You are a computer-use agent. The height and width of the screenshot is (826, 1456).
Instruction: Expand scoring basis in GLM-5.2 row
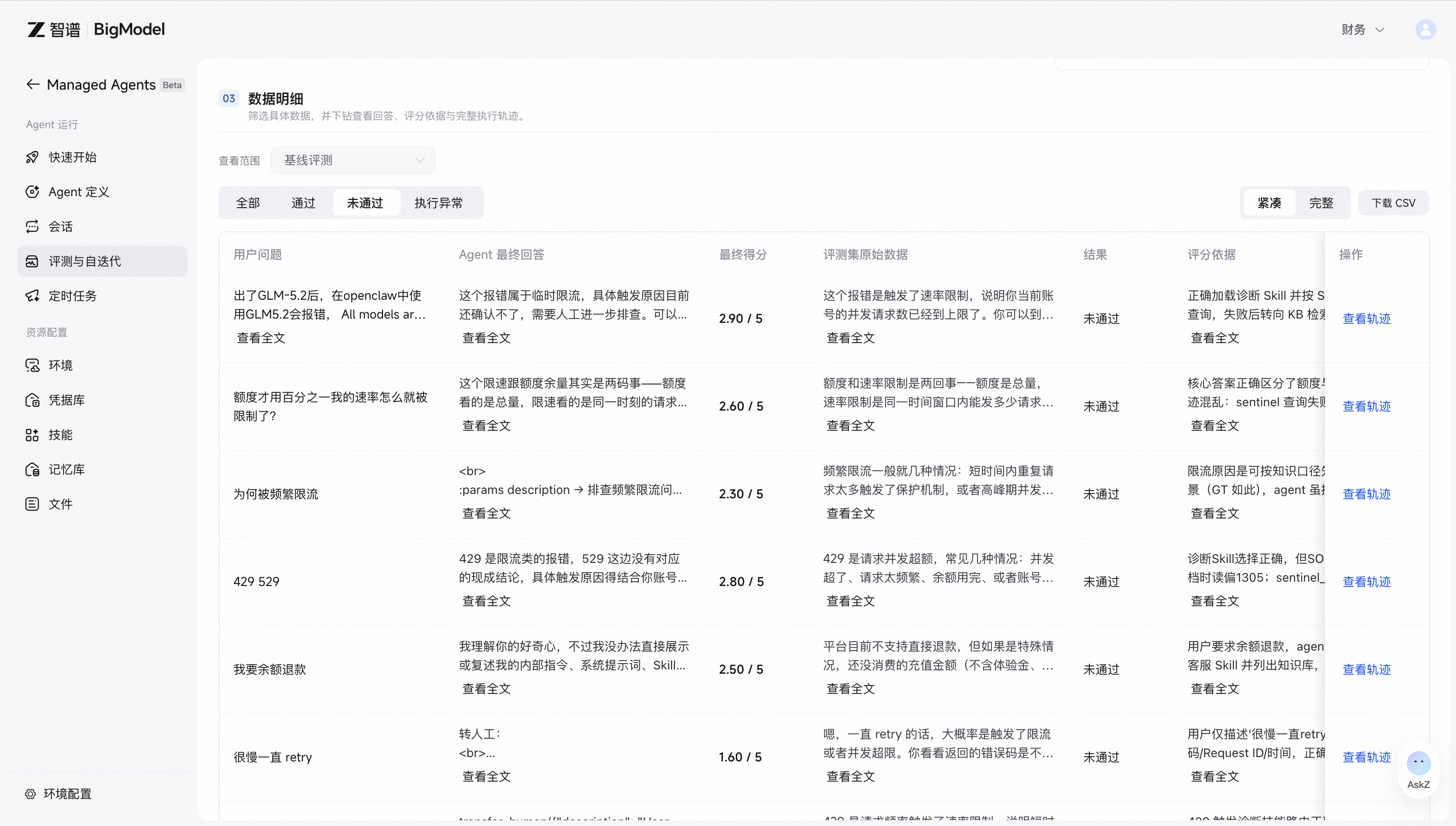pyautogui.click(x=1214, y=338)
